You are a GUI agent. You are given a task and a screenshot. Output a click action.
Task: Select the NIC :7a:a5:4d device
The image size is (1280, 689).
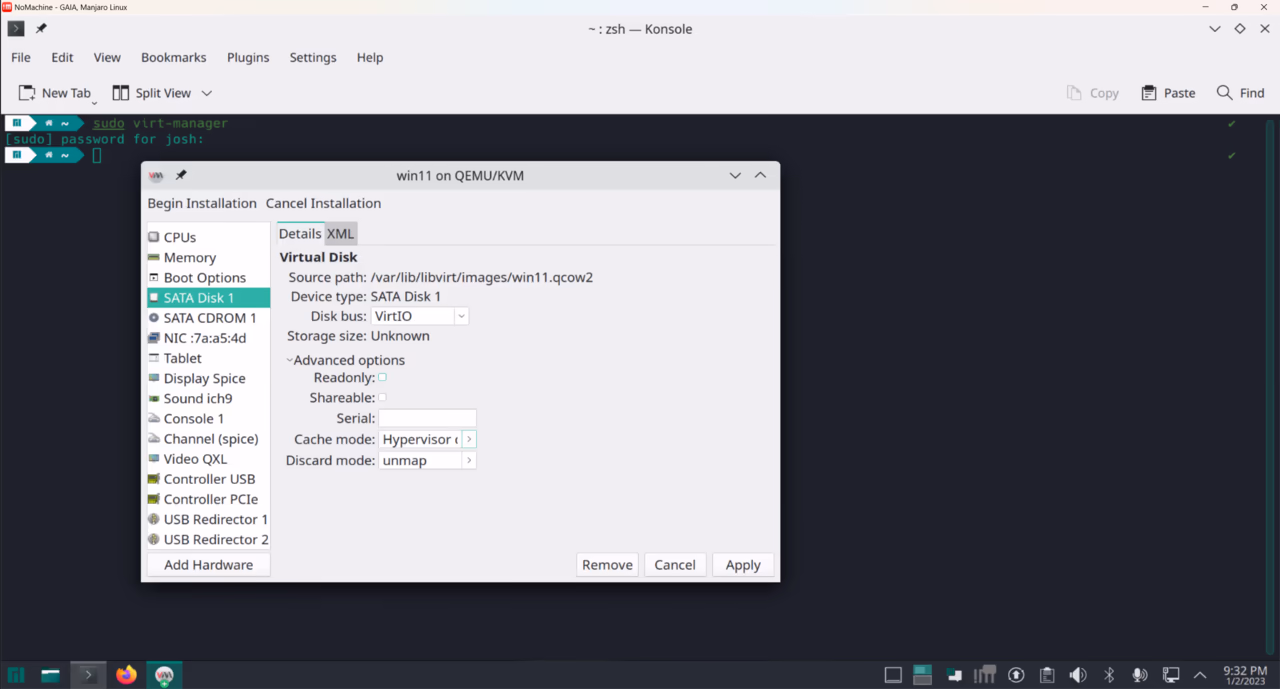coord(204,338)
